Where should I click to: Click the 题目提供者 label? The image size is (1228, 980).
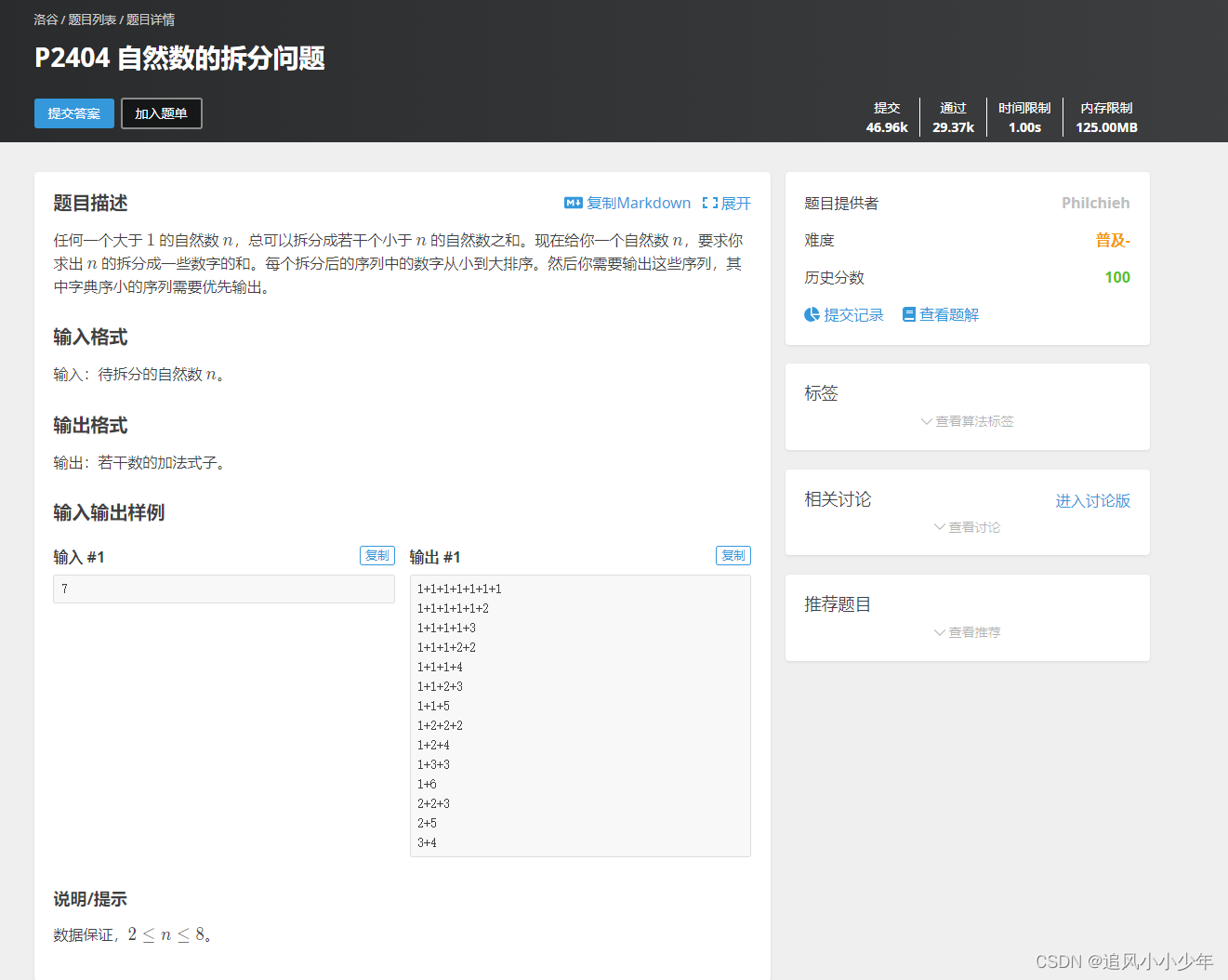[841, 203]
